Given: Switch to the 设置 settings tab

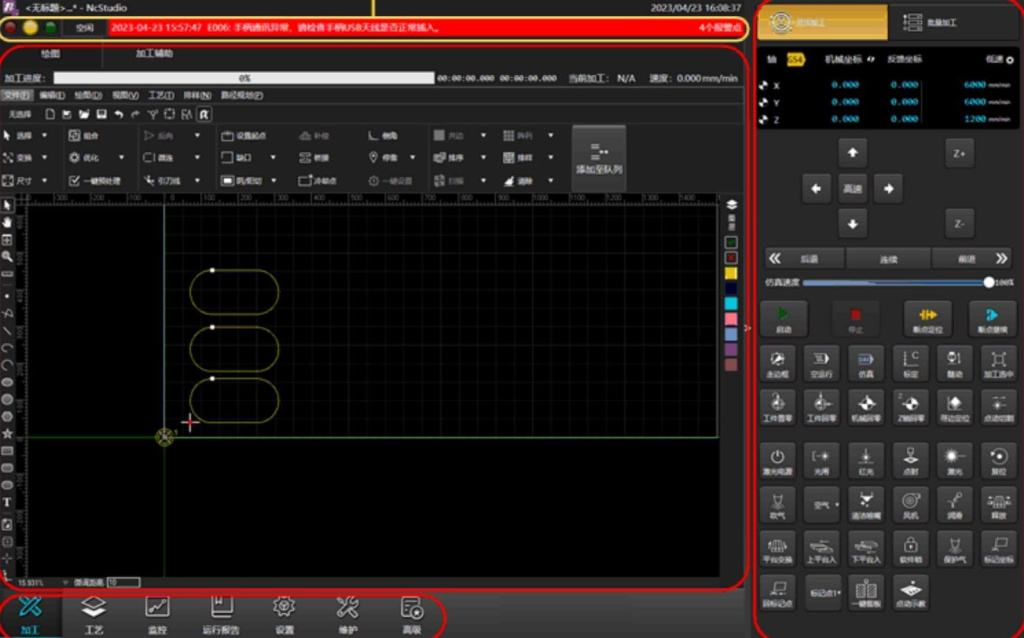Looking at the screenshot, I should pos(284,613).
